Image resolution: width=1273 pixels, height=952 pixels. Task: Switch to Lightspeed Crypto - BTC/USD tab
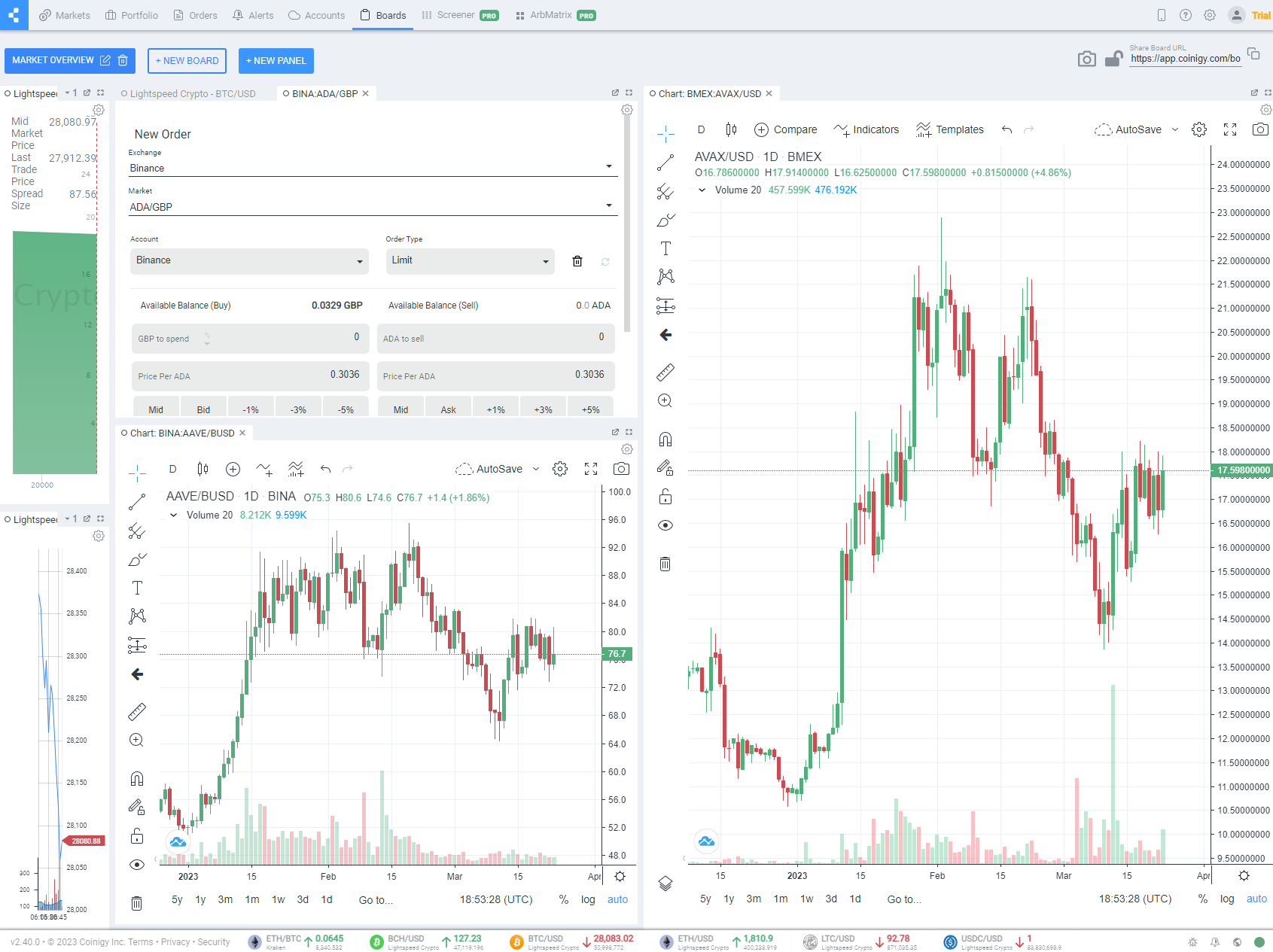tap(193, 94)
